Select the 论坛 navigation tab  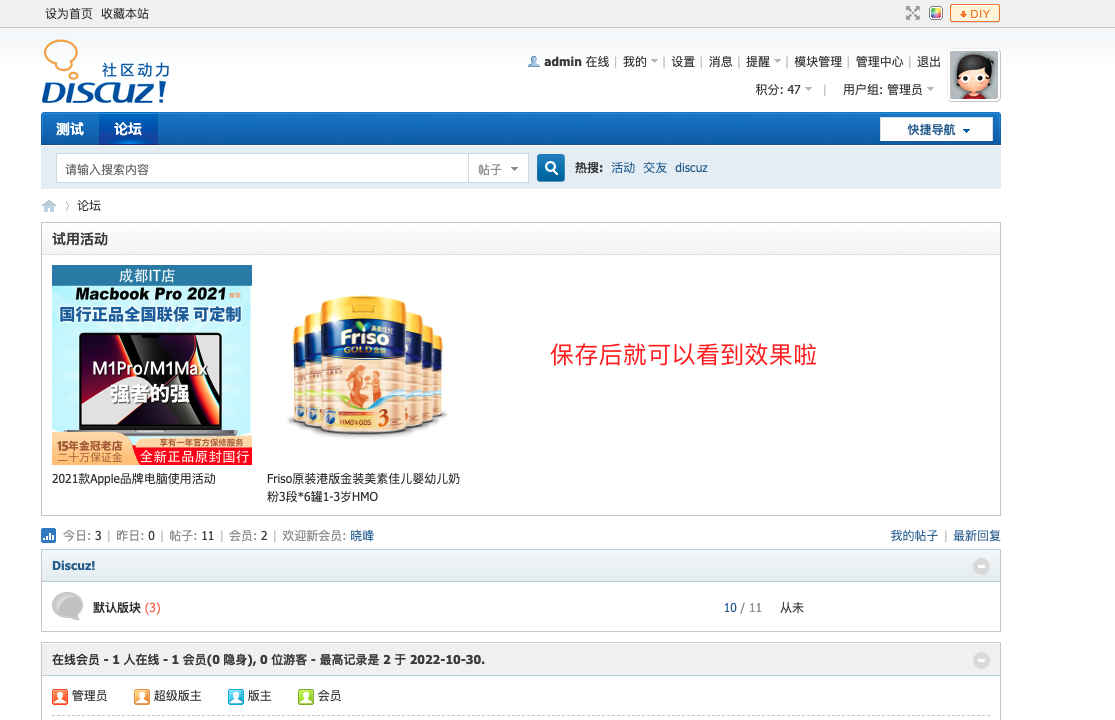pos(128,129)
